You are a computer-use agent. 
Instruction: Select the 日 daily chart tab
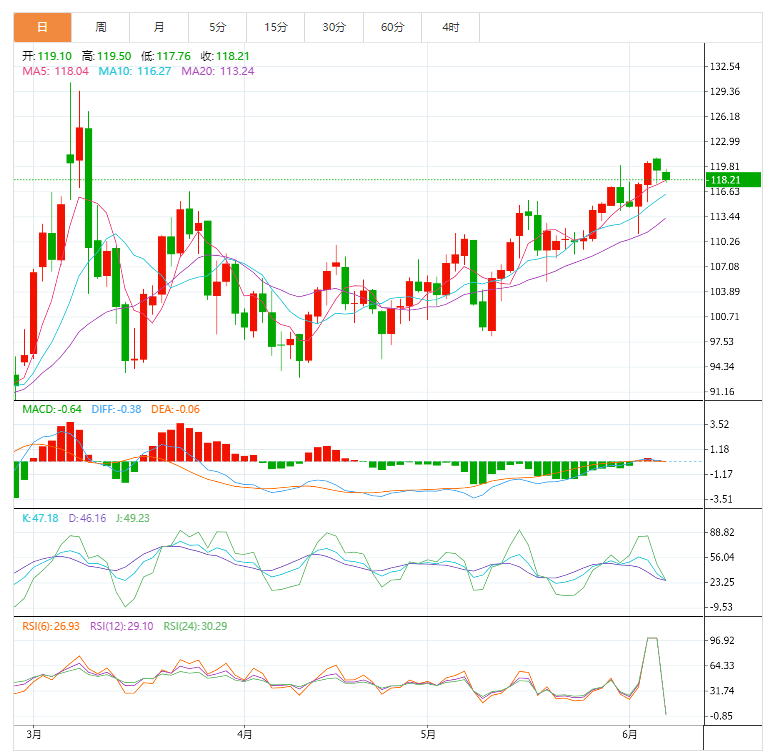click(x=43, y=27)
